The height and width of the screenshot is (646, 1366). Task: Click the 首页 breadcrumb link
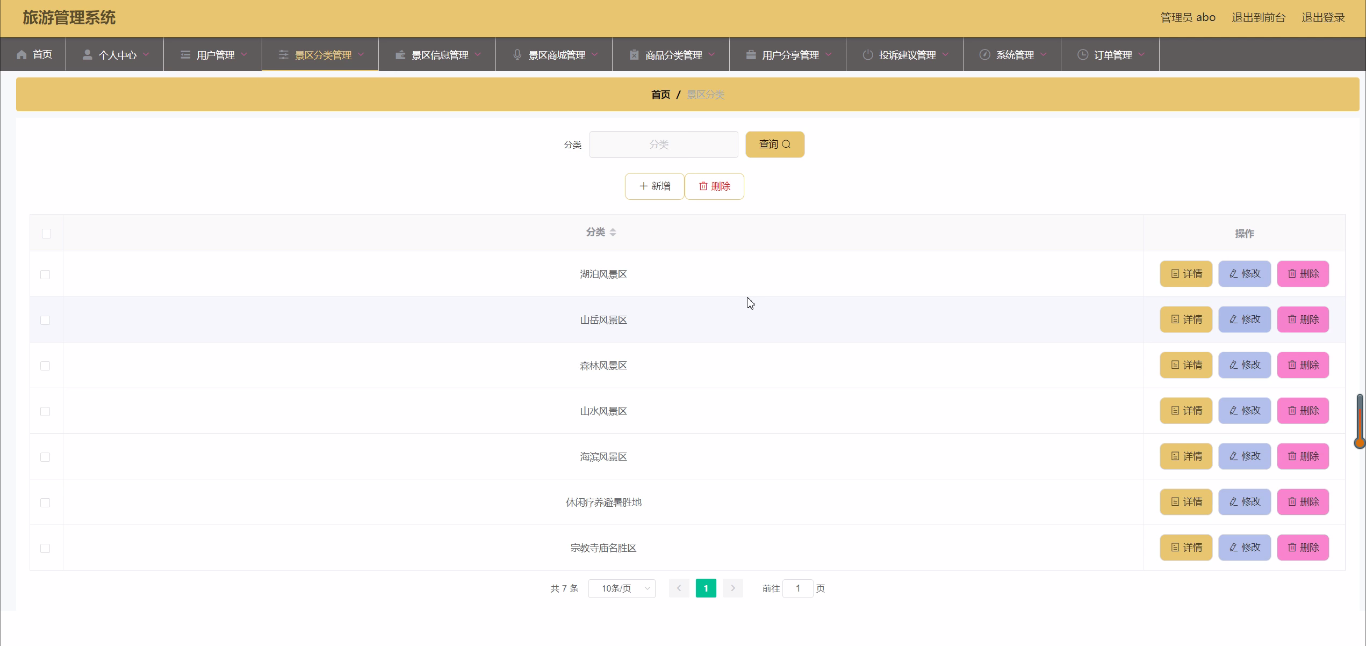tap(661, 95)
